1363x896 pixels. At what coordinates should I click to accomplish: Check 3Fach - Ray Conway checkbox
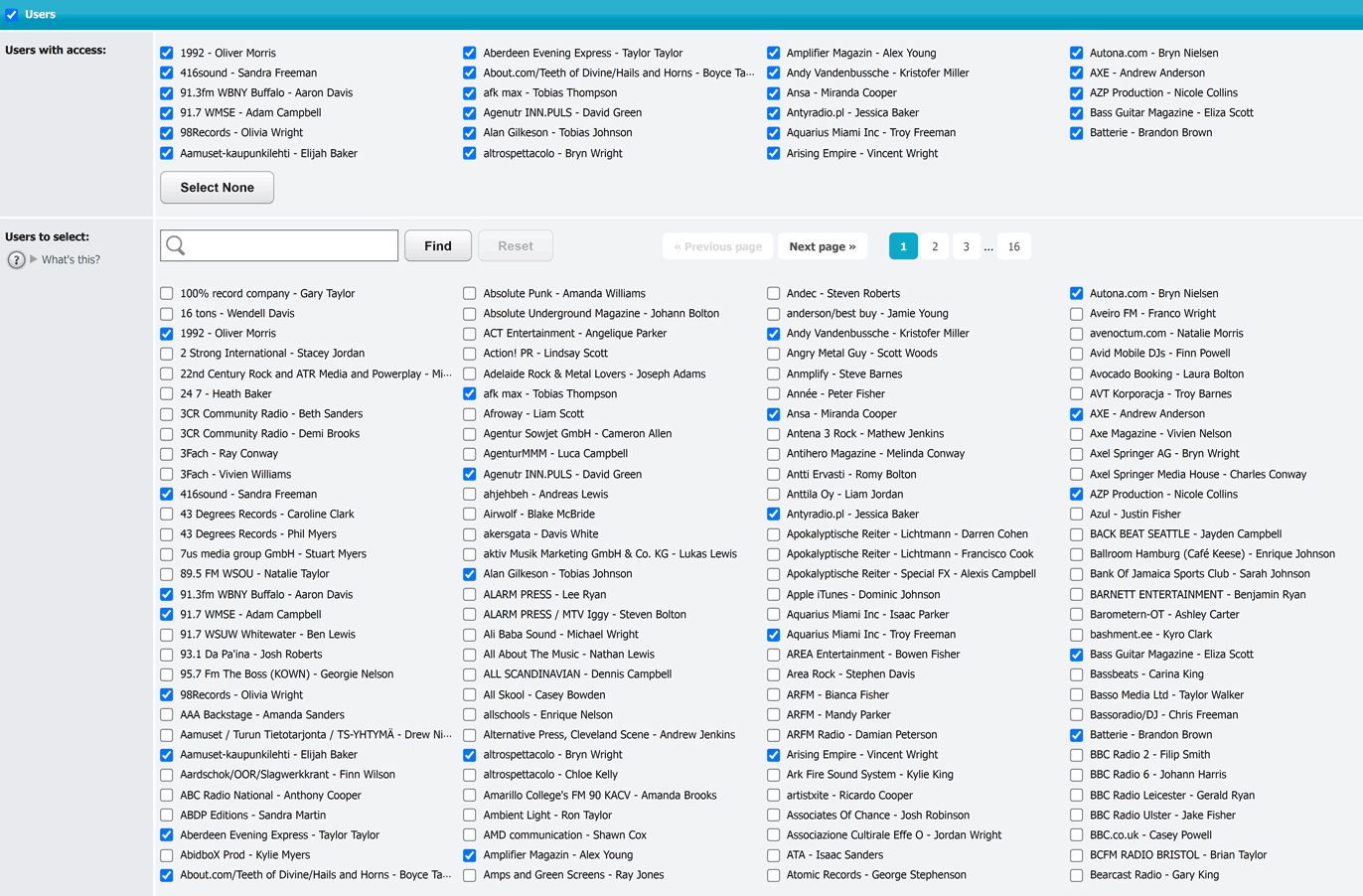coord(167,454)
